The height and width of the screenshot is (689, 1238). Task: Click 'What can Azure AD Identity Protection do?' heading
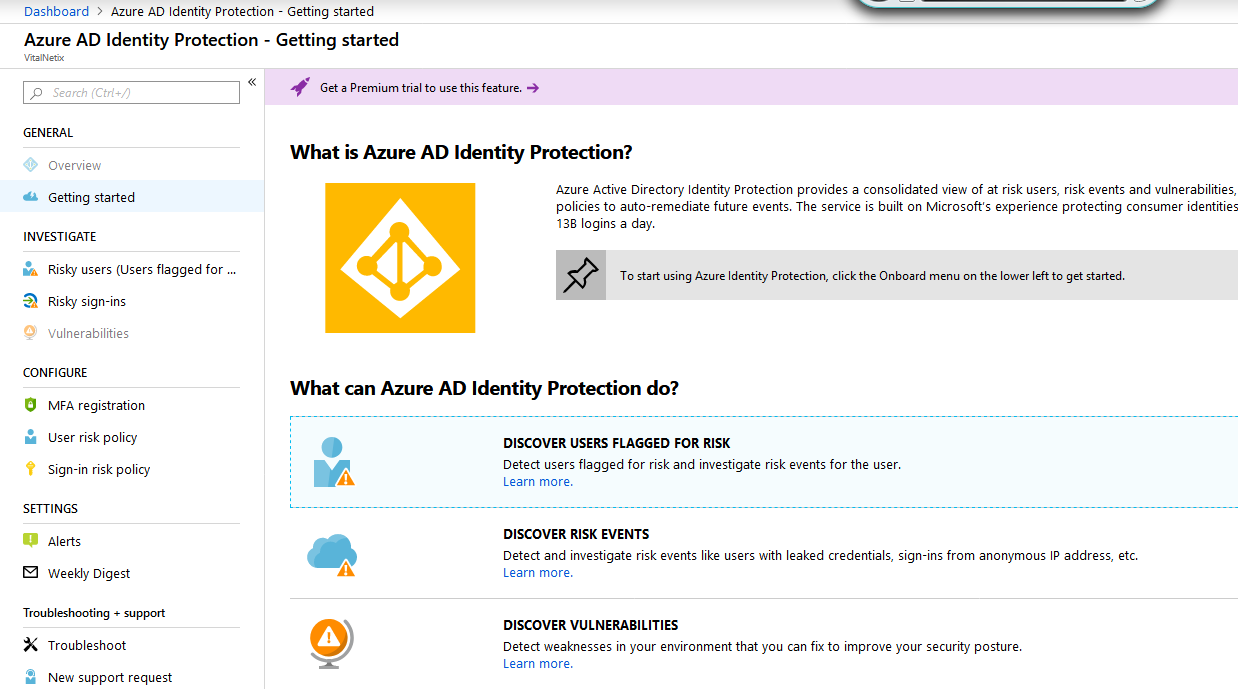point(484,389)
